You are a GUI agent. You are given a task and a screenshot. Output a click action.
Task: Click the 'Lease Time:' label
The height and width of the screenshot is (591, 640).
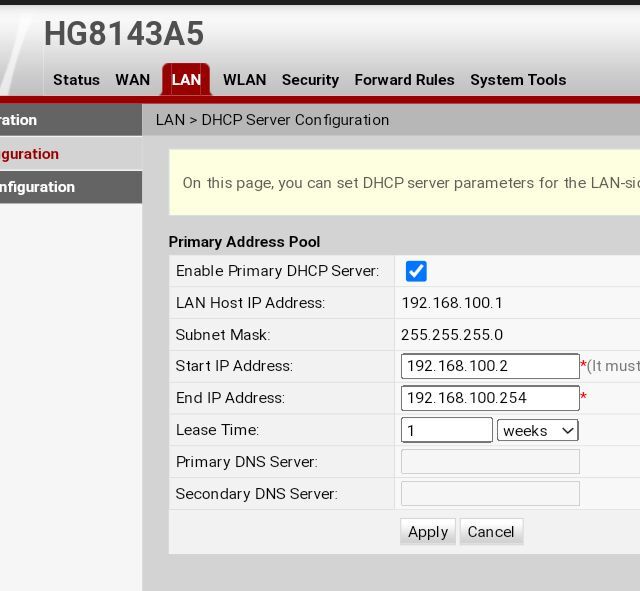point(217,430)
